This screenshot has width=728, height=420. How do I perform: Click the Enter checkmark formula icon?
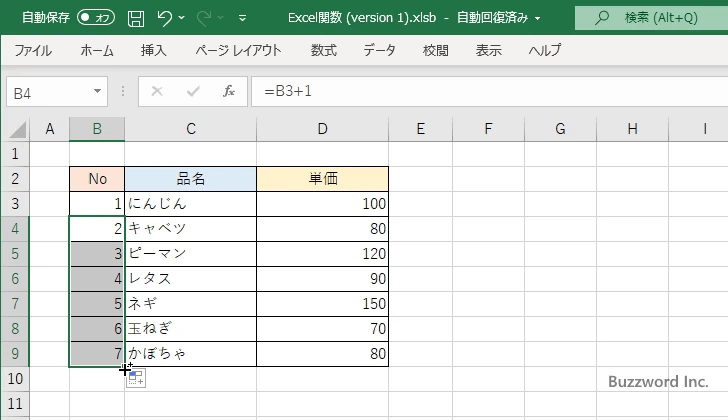click(193, 91)
